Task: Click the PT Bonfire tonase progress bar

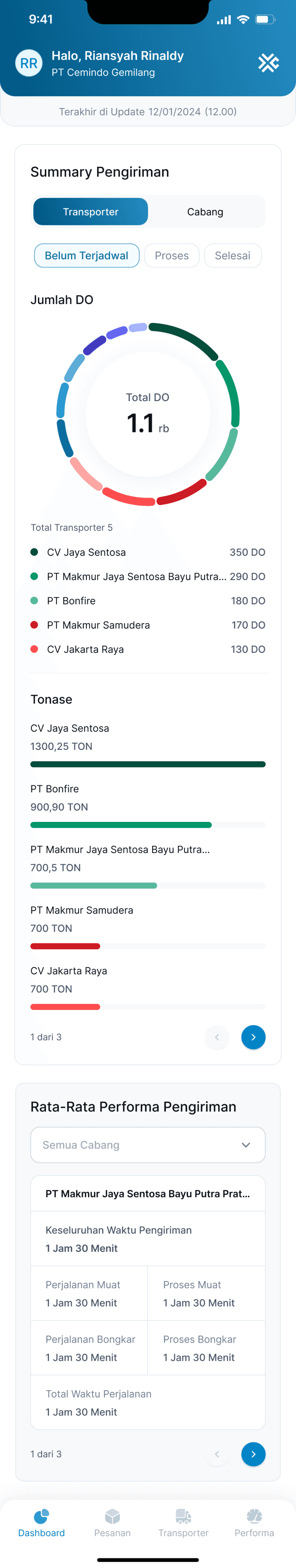Action: [148, 826]
